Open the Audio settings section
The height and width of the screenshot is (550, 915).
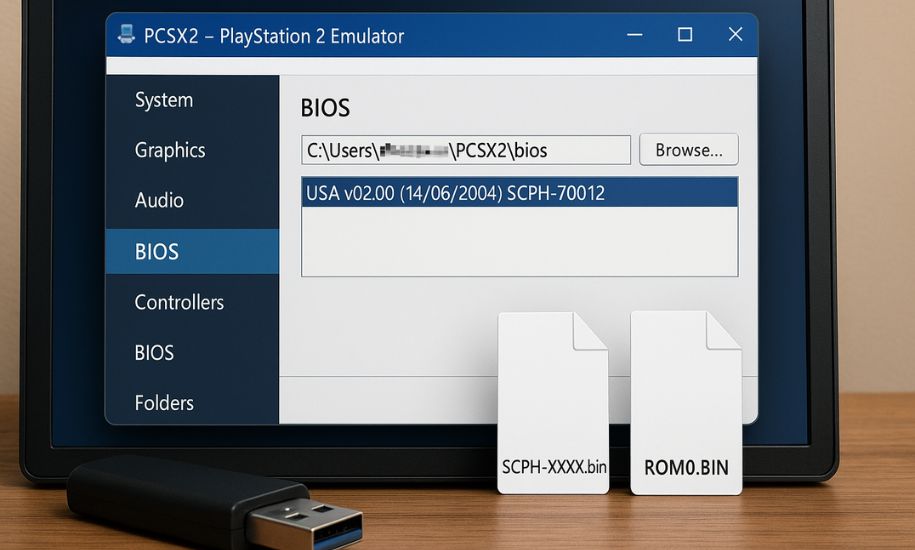pyautogui.click(x=159, y=201)
